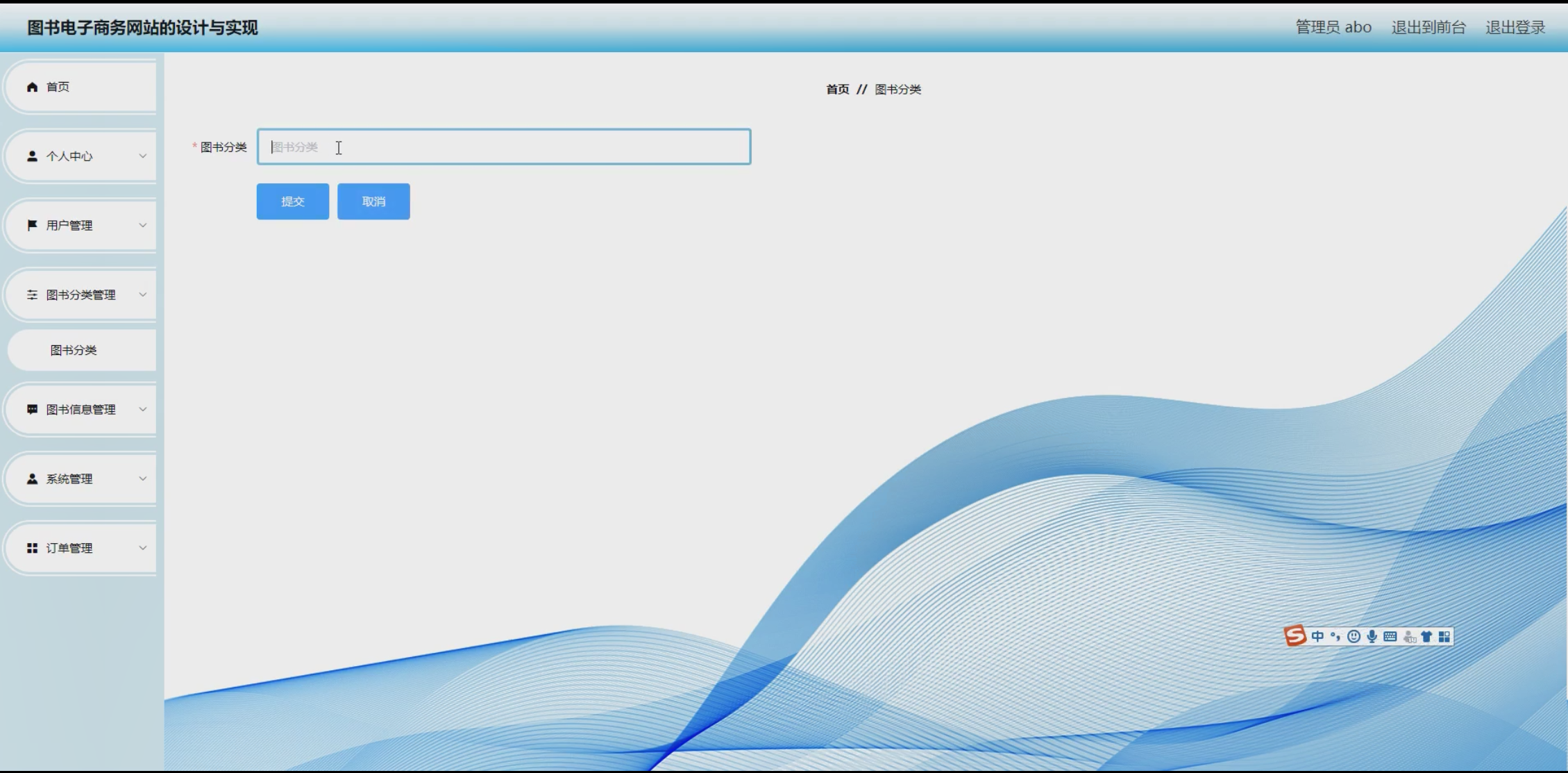The width and height of the screenshot is (1568, 773).
Task: Expand the 图书信息管理 menu chevron
Action: (x=142, y=409)
